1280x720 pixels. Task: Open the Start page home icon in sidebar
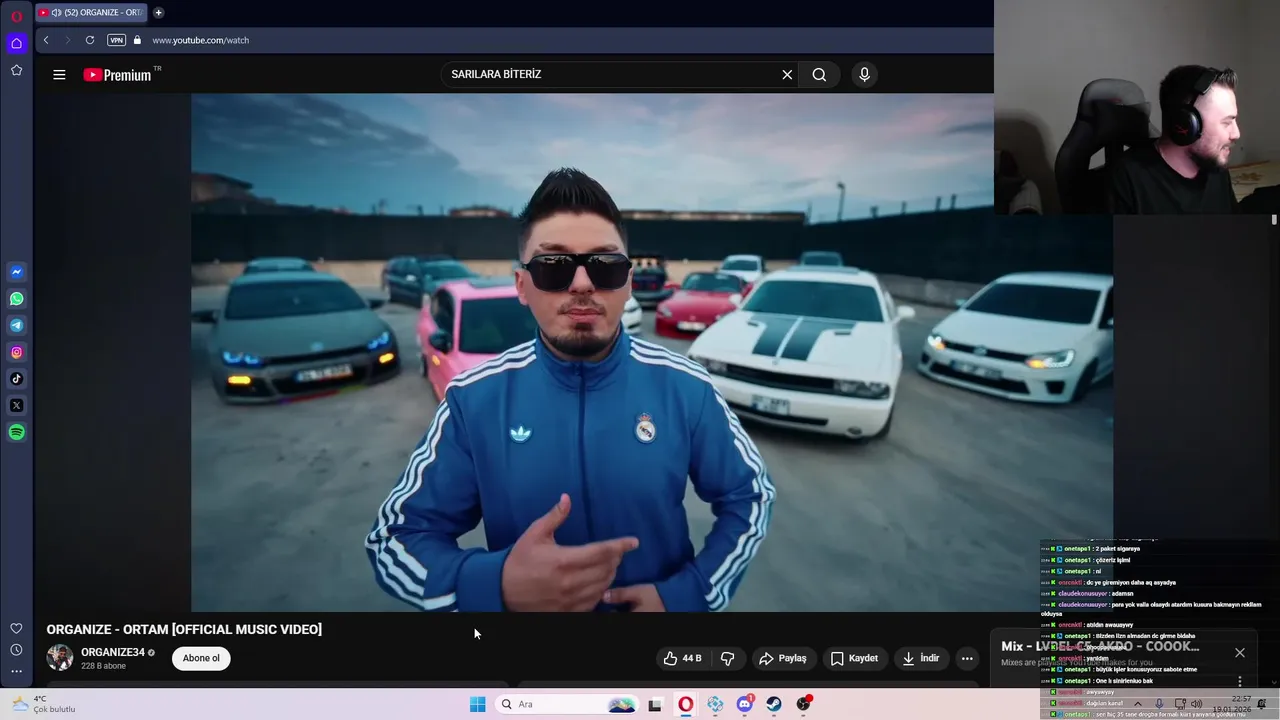[x=16, y=43]
